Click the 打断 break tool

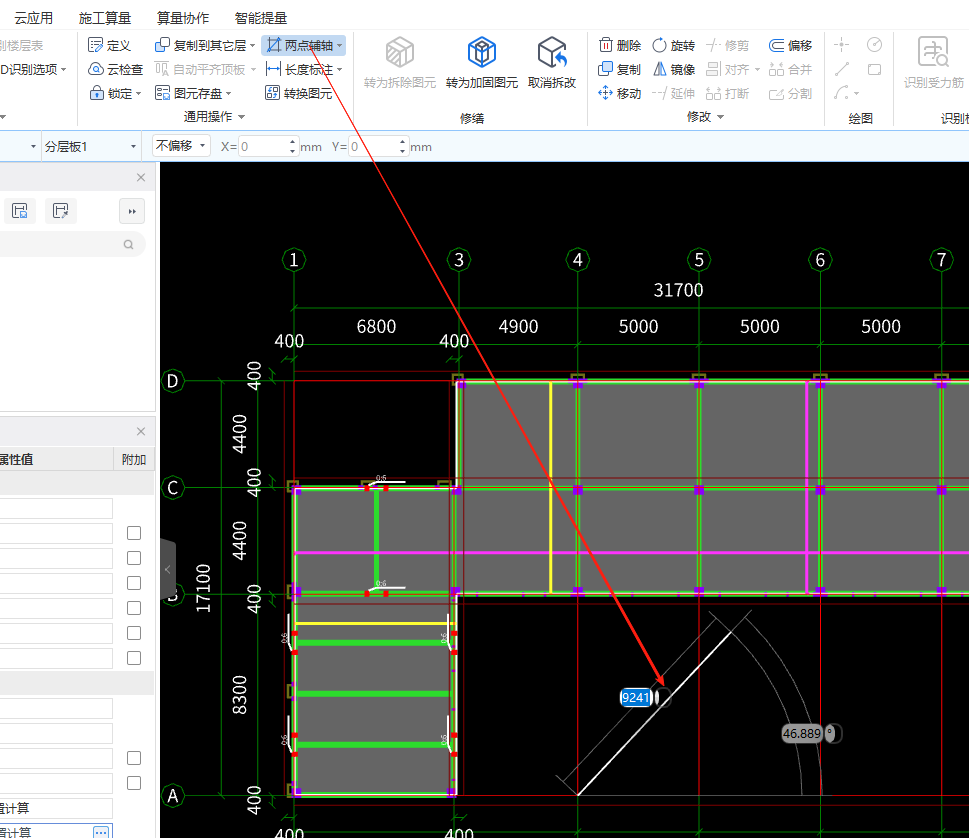(727, 93)
